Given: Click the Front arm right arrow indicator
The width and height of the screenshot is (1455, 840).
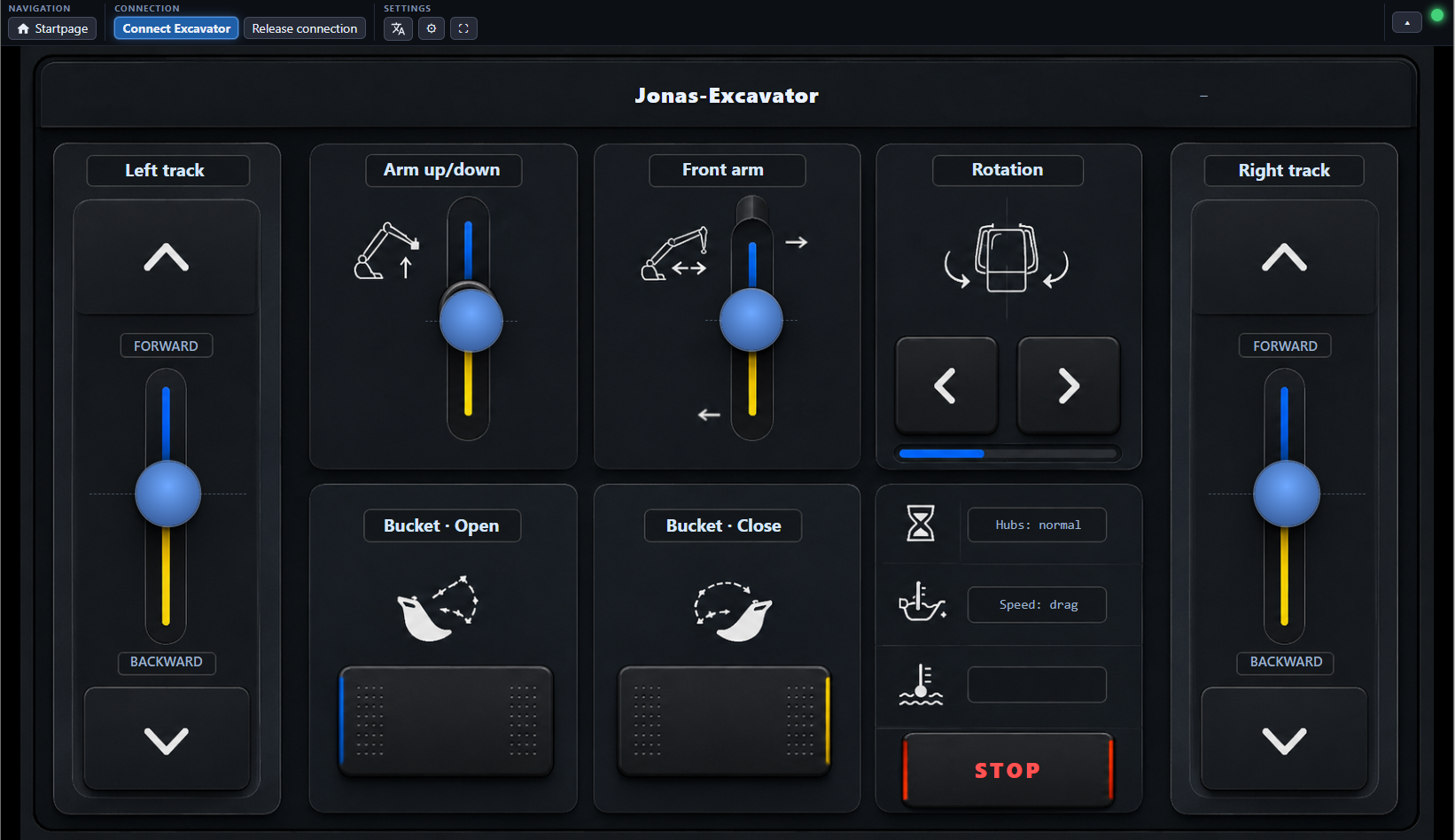Looking at the screenshot, I should coord(797,242).
